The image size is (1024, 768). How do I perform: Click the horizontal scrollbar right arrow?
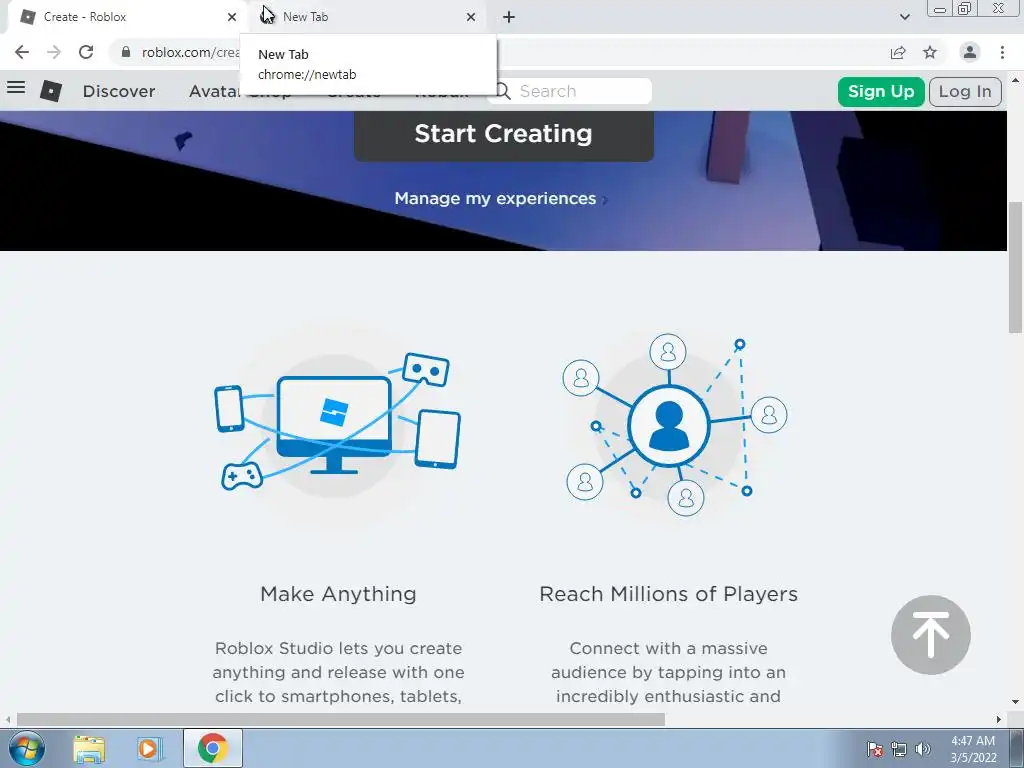click(x=999, y=719)
